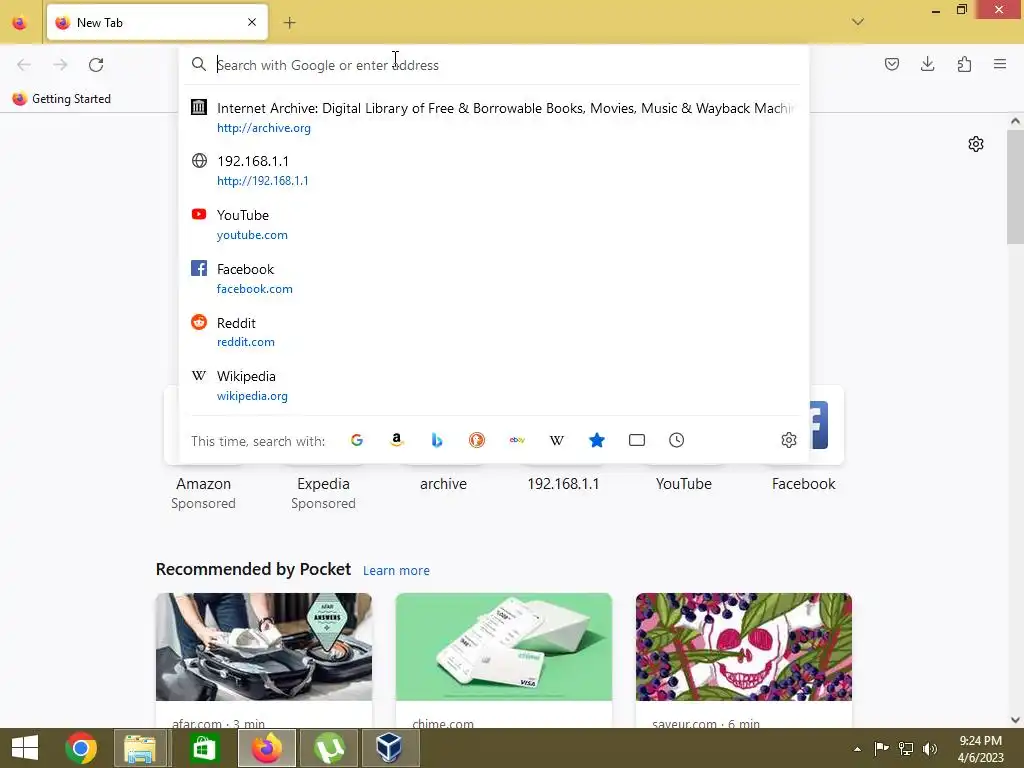Open the 192.168.1.1 shortcut tile label
This screenshot has height=768, width=1024.
[x=563, y=484]
